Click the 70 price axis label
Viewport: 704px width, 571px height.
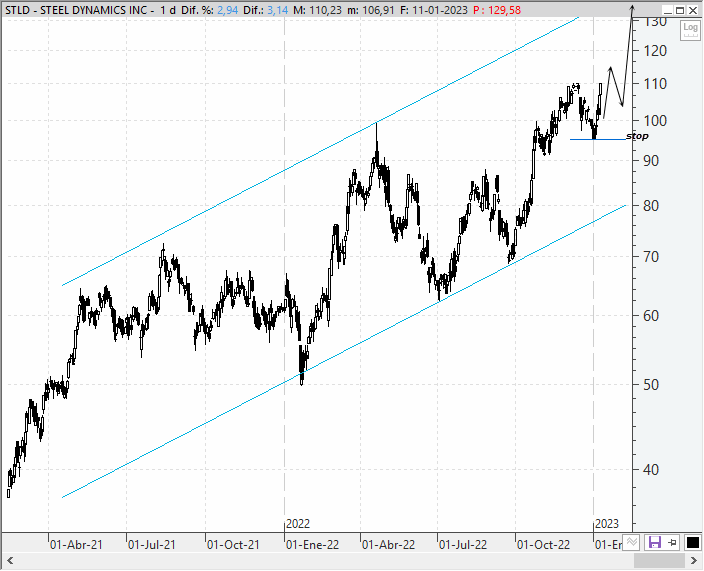(651, 257)
